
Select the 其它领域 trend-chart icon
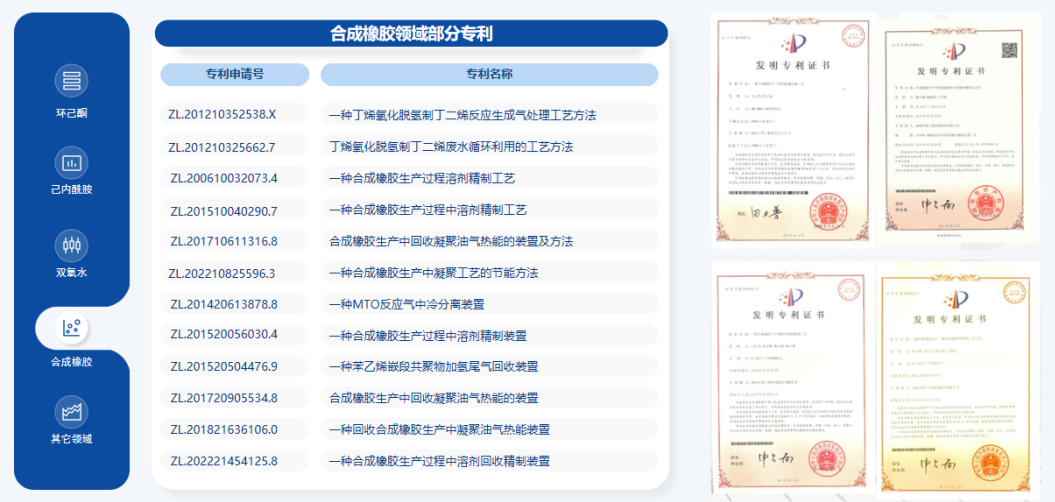coord(71,412)
